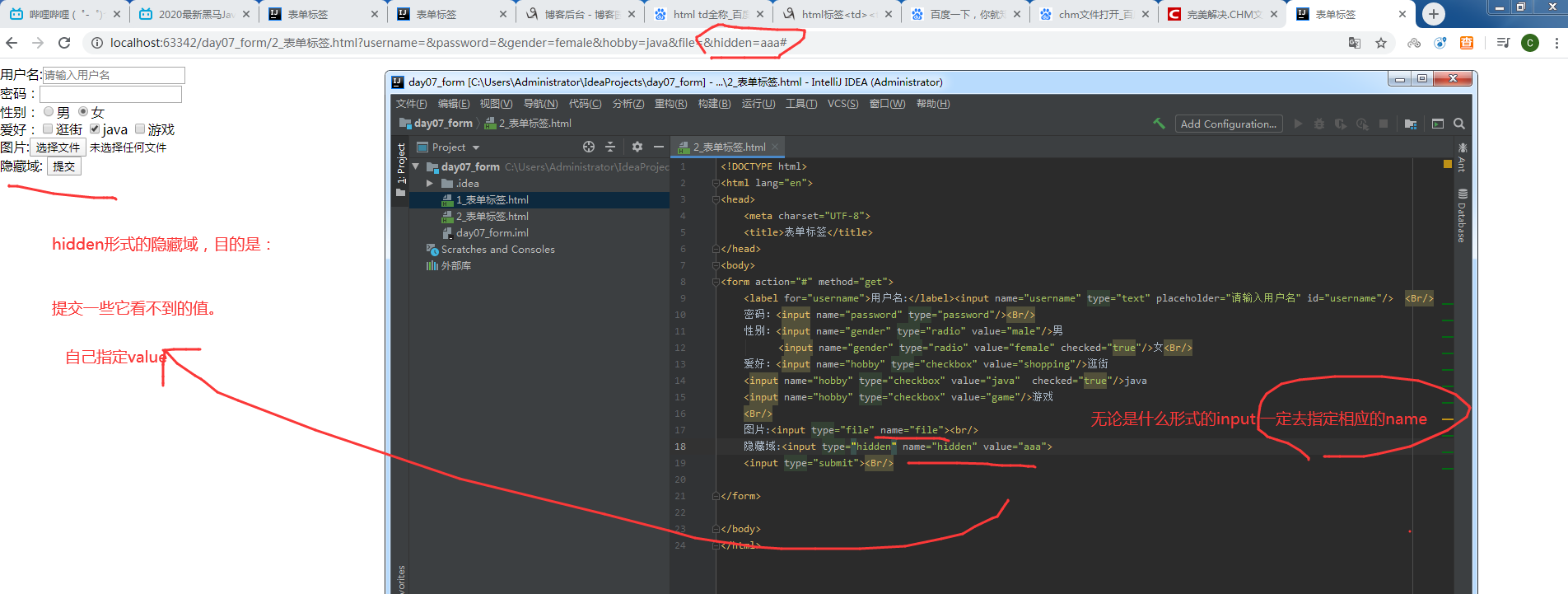Open the green C profile avatar

(1530, 43)
